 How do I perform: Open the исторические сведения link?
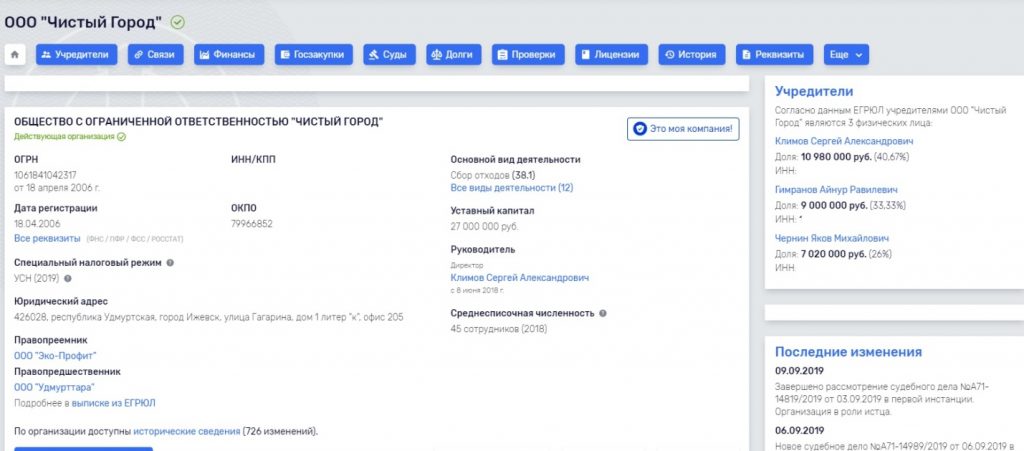186,431
